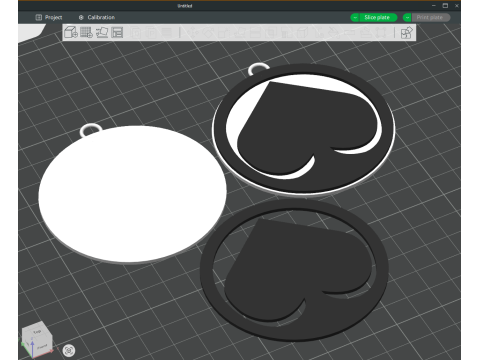Click the hanging loop on upper medallion

pos(258,68)
